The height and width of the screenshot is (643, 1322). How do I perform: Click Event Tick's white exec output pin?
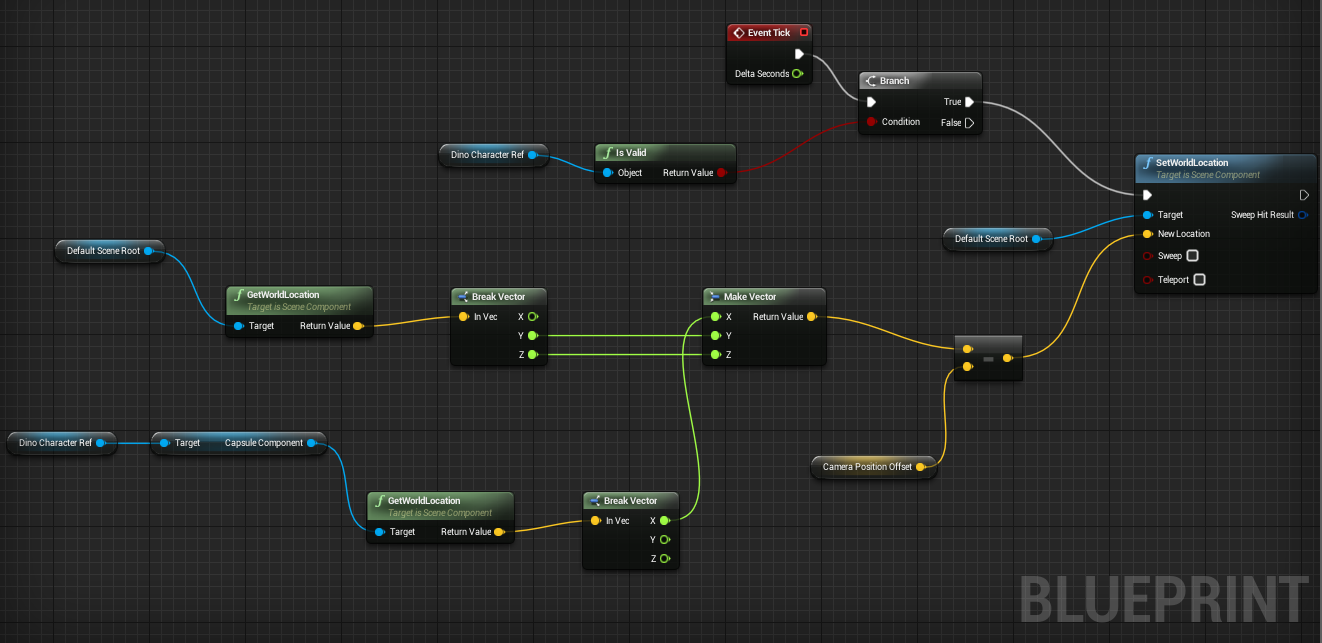point(799,54)
